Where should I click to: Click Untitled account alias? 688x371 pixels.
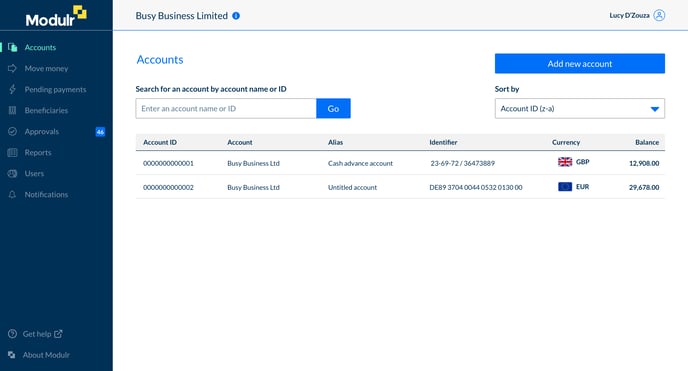[352, 187]
